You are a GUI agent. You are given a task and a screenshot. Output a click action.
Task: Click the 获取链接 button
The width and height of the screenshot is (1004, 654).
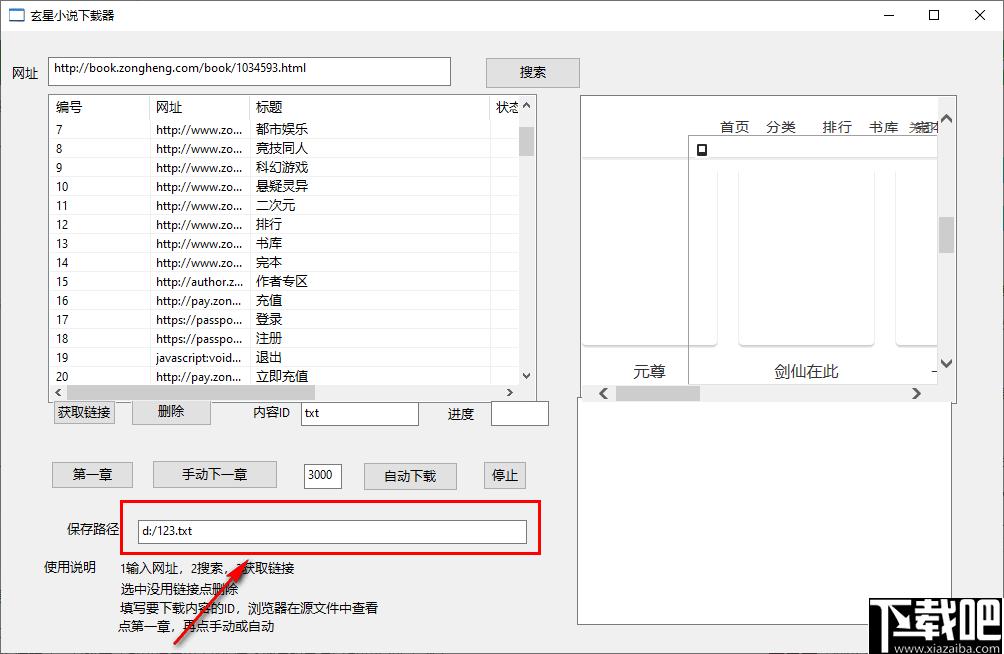84,412
